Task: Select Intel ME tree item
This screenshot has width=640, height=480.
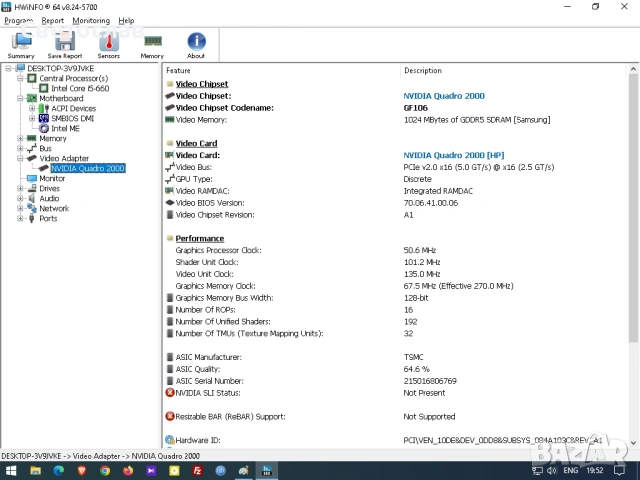Action: click(x=65, y=128)
